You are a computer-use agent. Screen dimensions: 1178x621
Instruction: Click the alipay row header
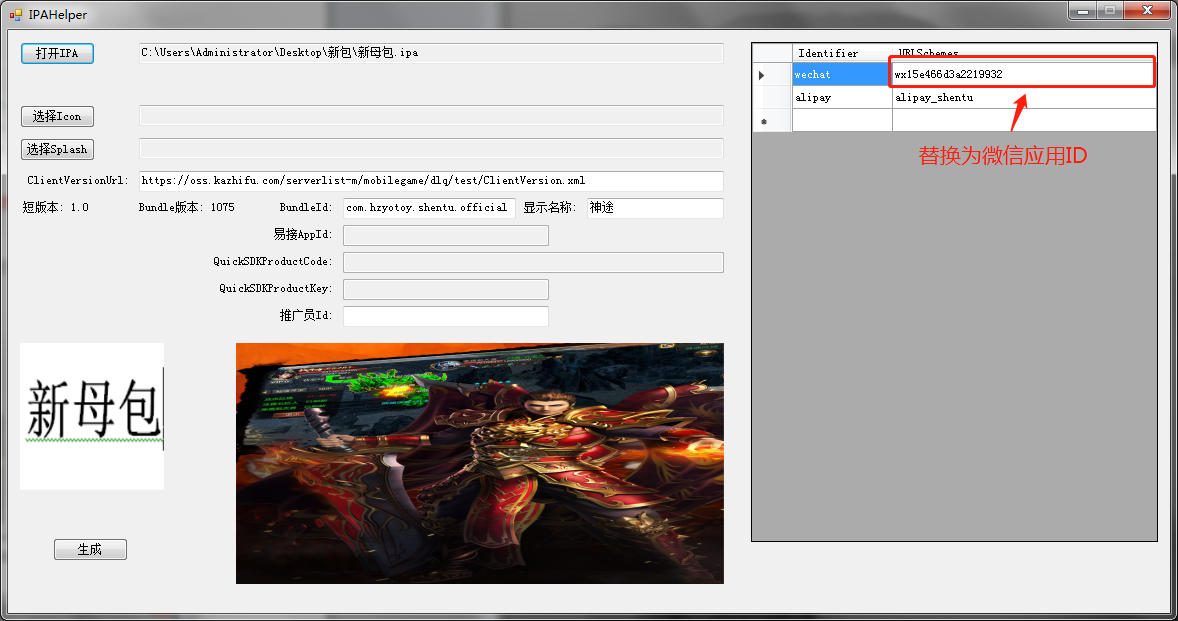(x=772, y=98)
